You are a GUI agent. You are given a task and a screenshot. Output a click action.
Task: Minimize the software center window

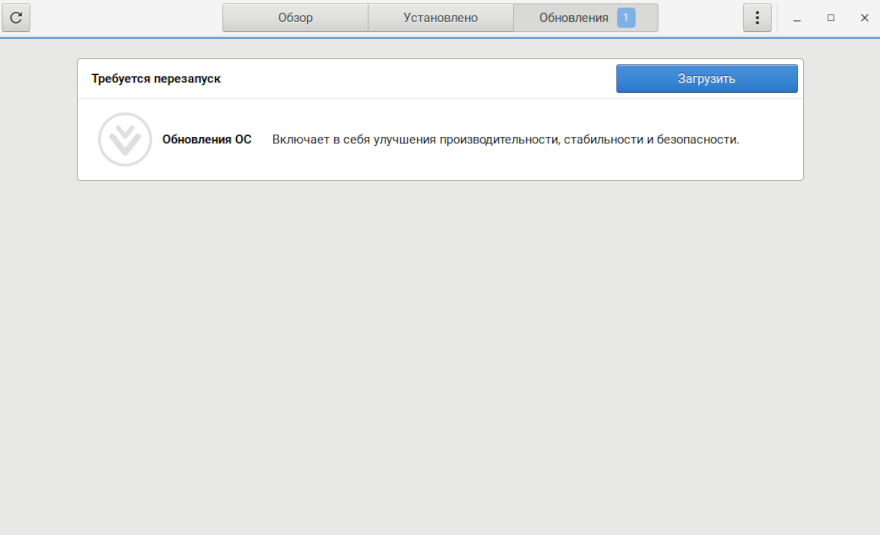[797, 18]
